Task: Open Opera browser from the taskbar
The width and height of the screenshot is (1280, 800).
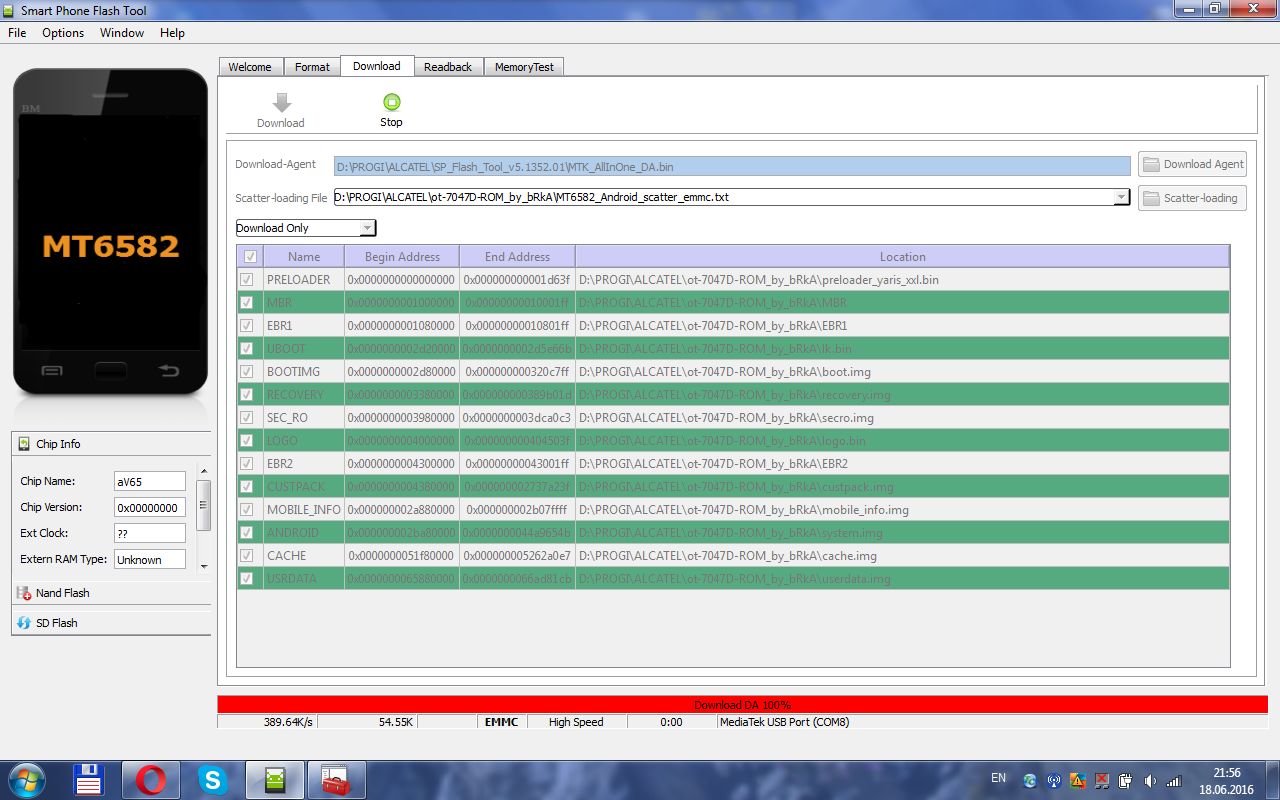Action: (x=151, y=779)
